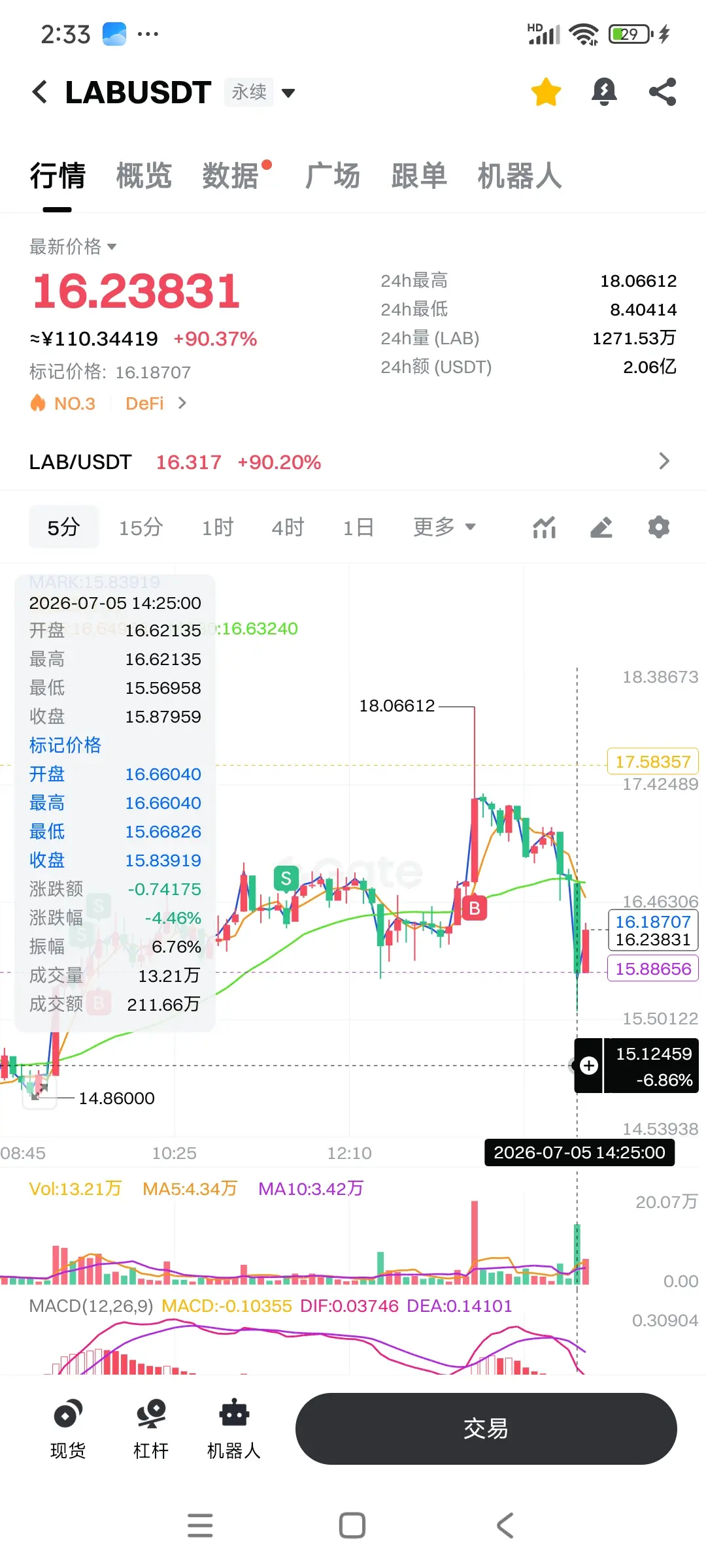Select the 1日 timeframe
This screenshot has width=706, height=1568.
(x=359, y=527)
